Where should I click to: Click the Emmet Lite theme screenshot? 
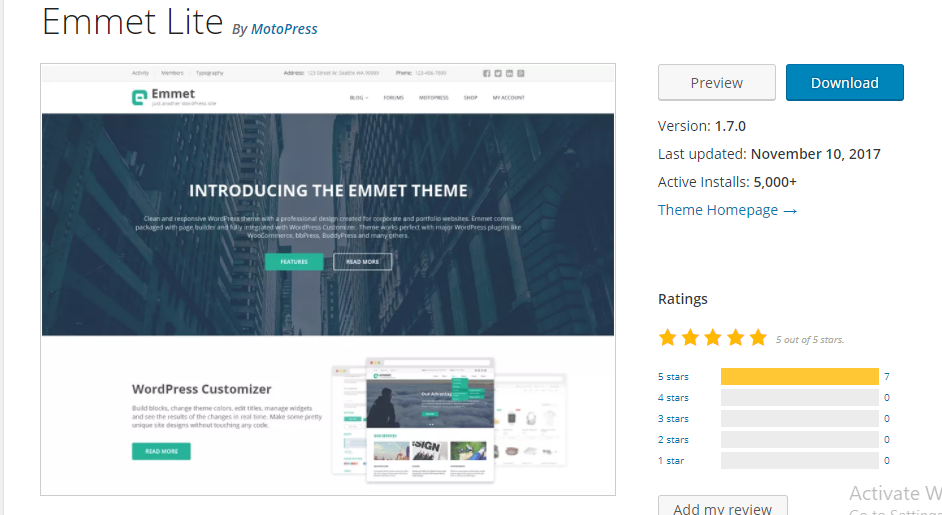tap(328, 279)
